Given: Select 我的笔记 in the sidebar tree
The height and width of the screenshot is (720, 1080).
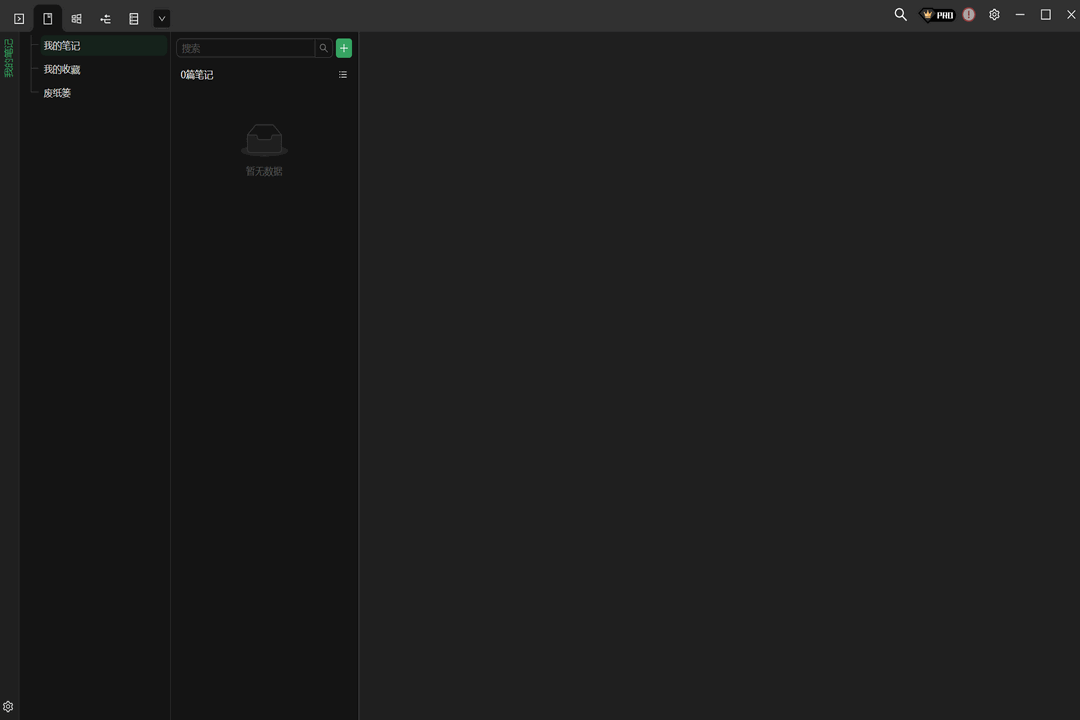Looking at the screenshot, I should (x=62, y=46).
